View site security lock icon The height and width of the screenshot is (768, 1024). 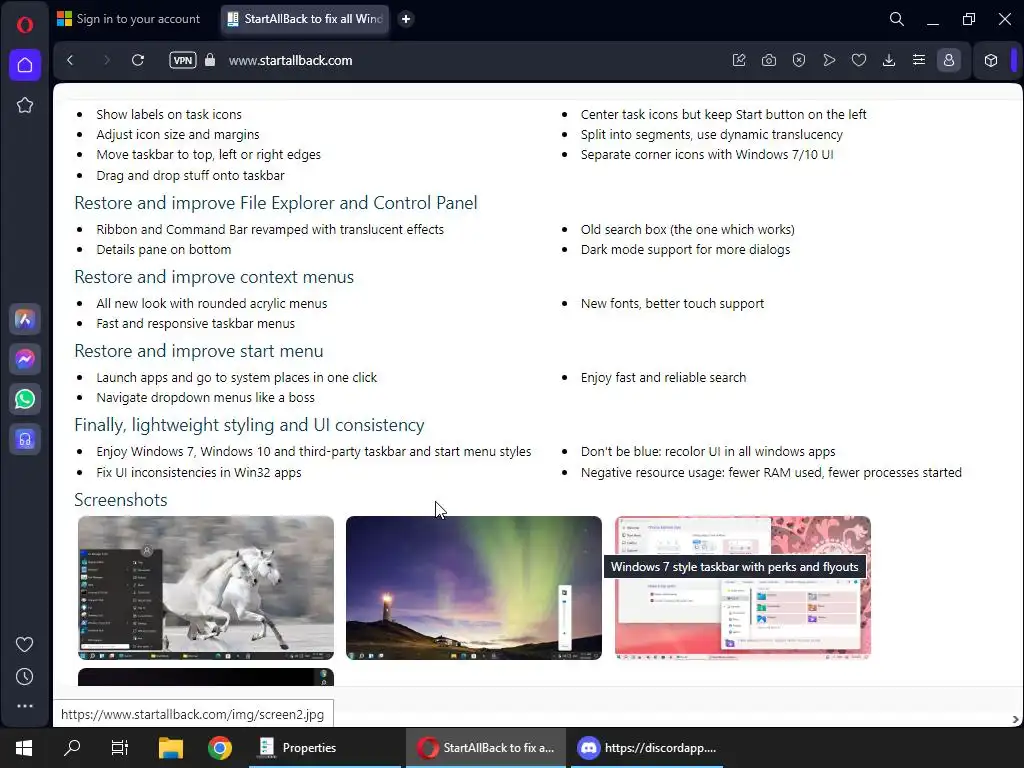pyautogui.click(x=210, y=60)
